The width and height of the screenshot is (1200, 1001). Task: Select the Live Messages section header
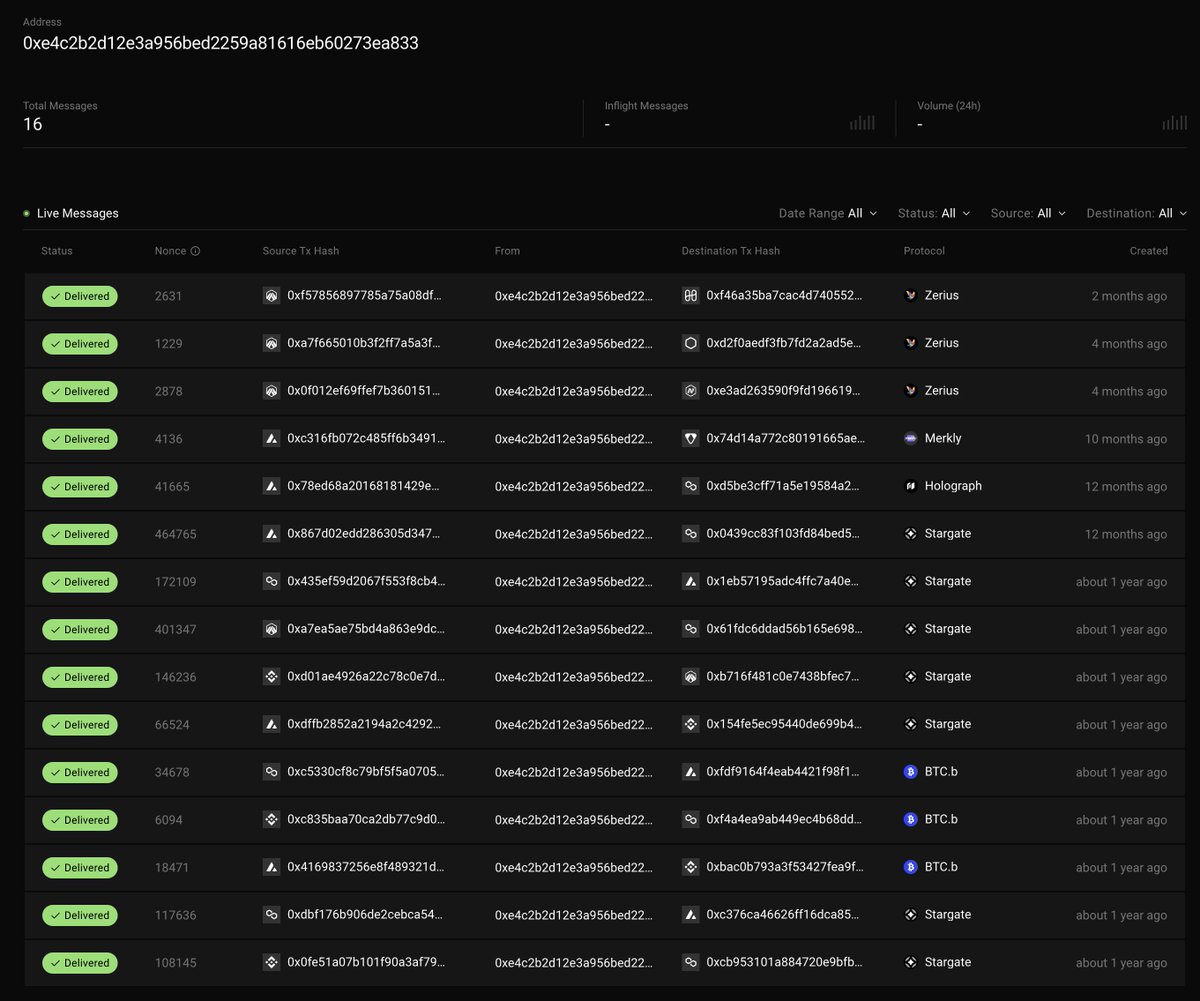77,213
